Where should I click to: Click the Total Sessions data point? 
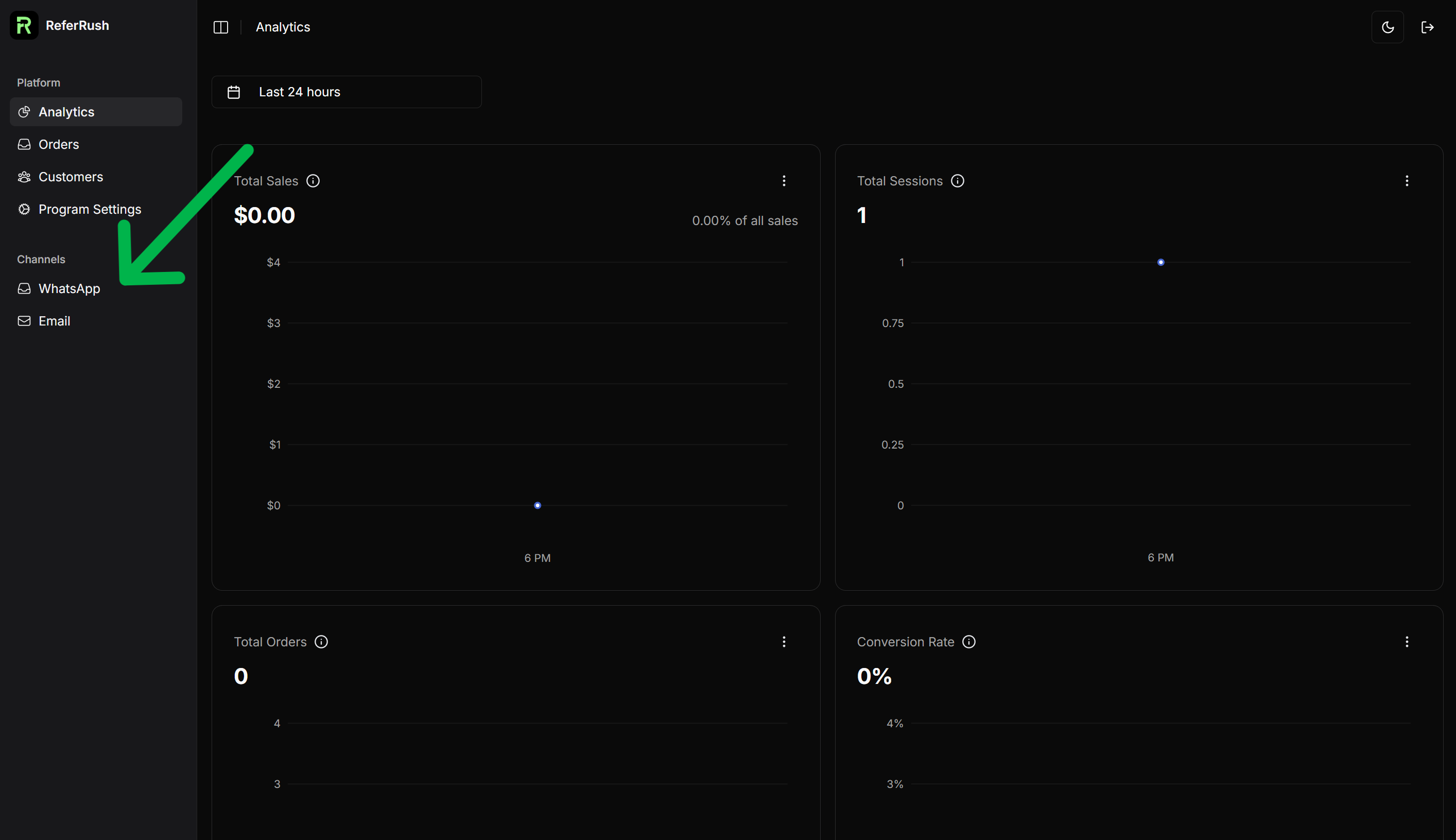(1161, 263)
